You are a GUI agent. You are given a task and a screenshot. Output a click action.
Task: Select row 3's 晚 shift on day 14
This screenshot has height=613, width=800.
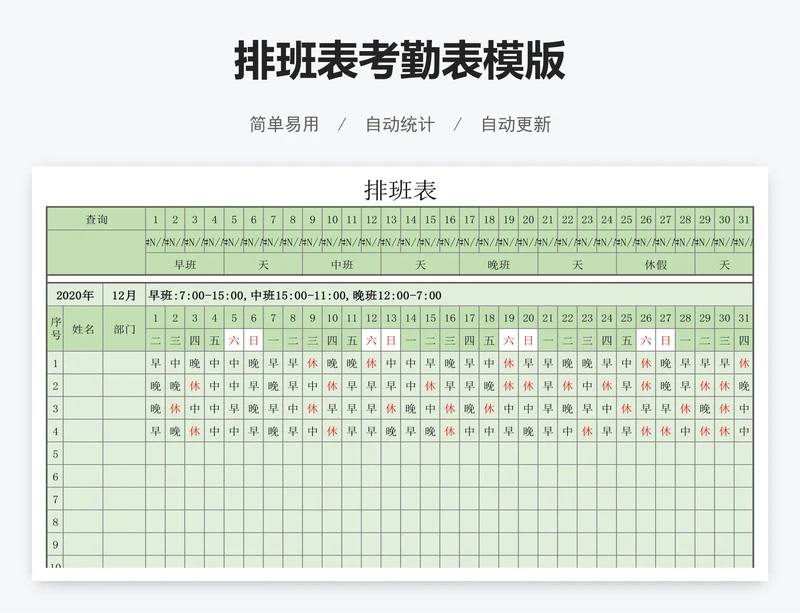click(411, 408)
